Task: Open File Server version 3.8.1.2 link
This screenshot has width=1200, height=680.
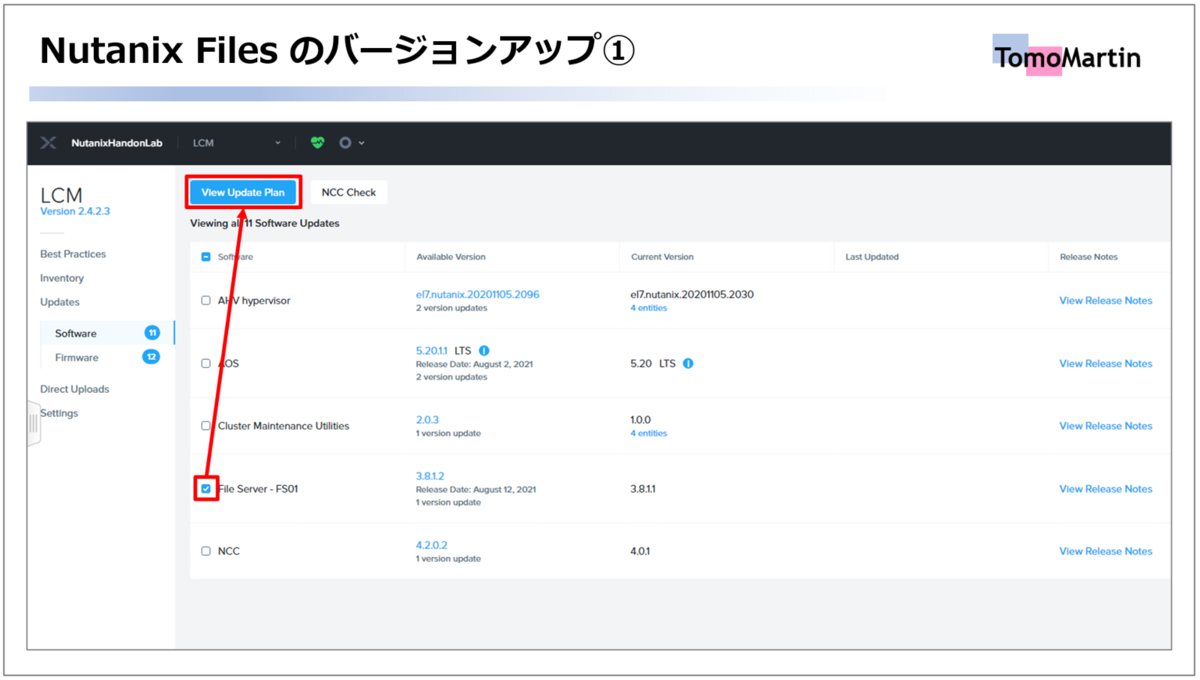Action: [x=430, y=476]
